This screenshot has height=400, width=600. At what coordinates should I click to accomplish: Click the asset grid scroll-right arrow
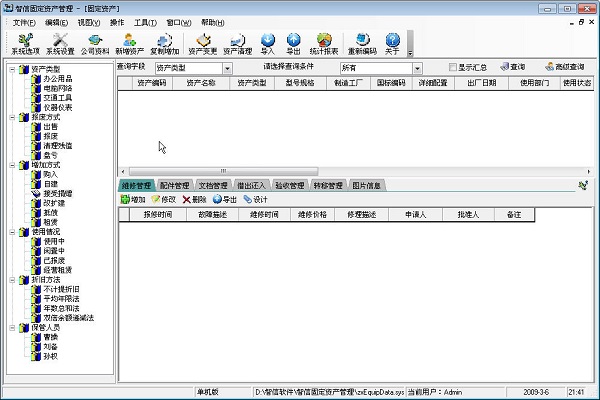589,171
